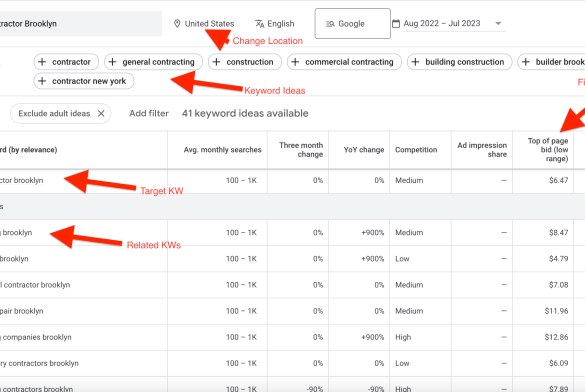Click plus icon on builder brooklyn chip
585x392 pixels.
click(x=526, y=62)
